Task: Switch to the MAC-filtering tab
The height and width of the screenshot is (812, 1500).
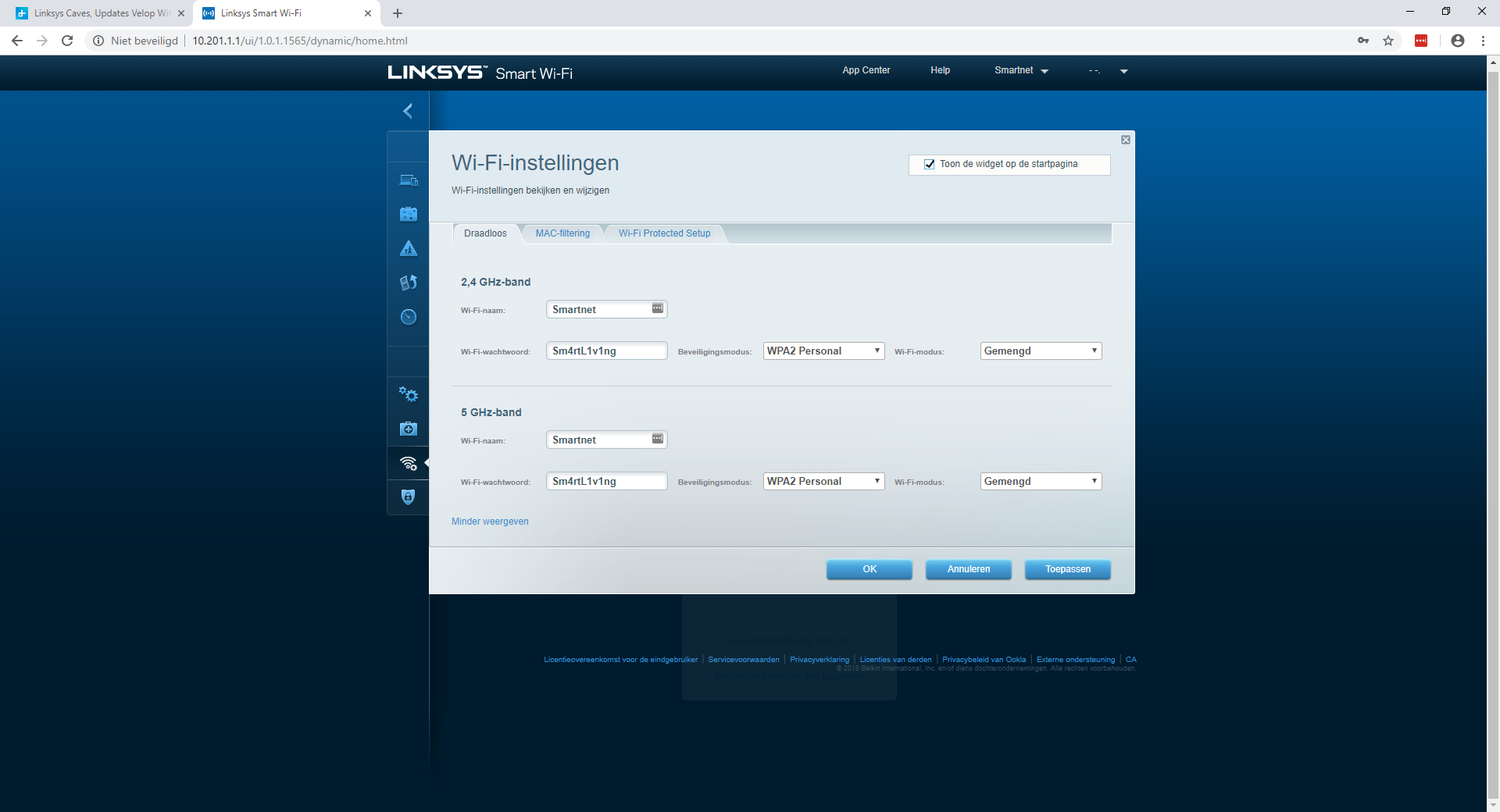Action: pos(562,233)
